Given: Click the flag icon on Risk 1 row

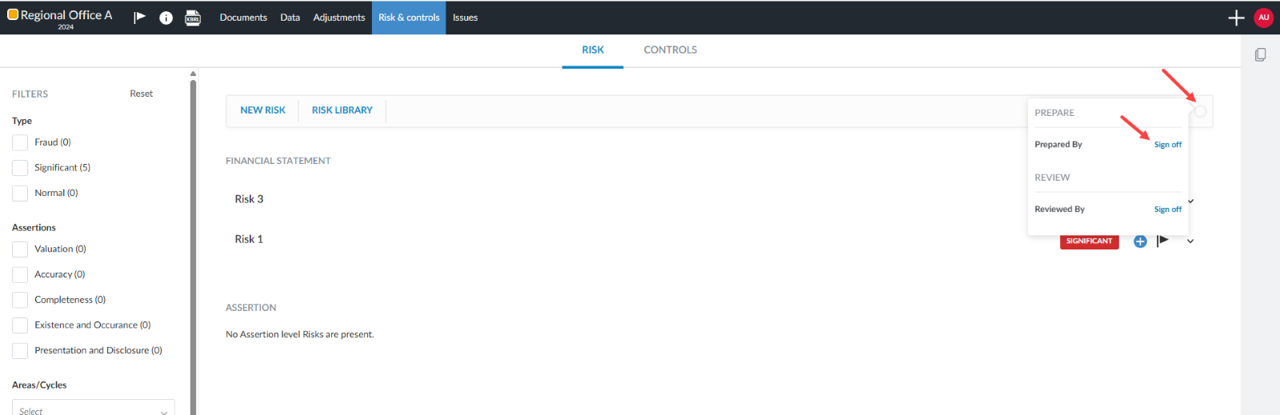Looking at the screenshot, I should click(1163, 241).
